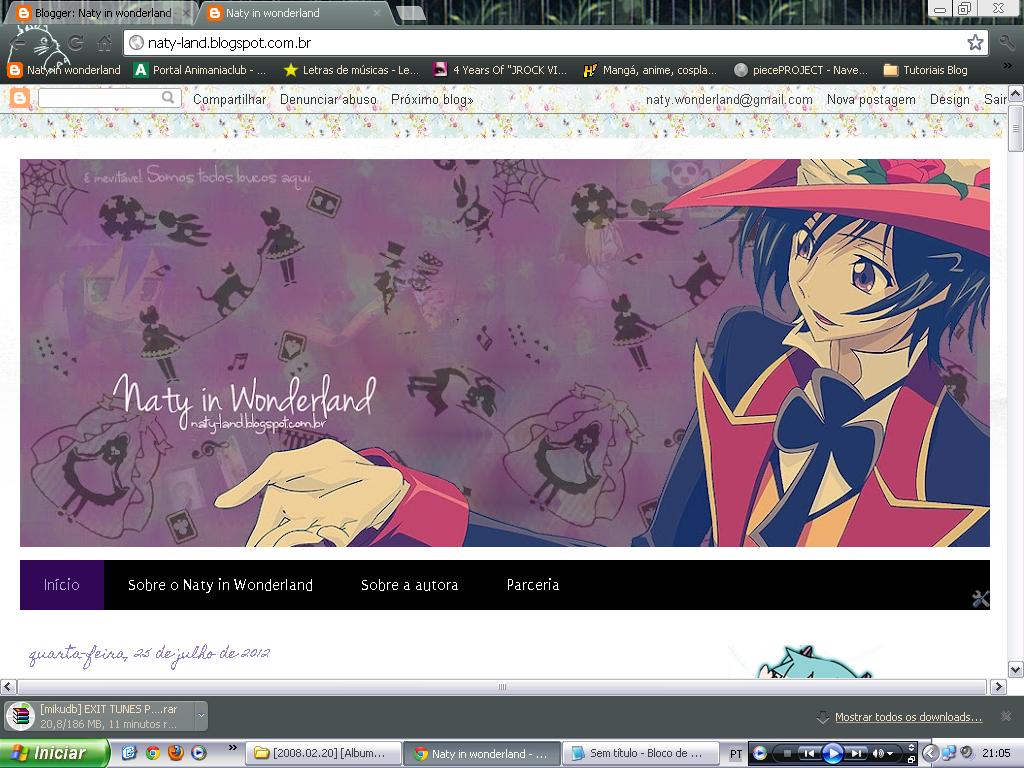
Task: Open the blog widget wrench edit icon
Action: click(x=980, y=598)
